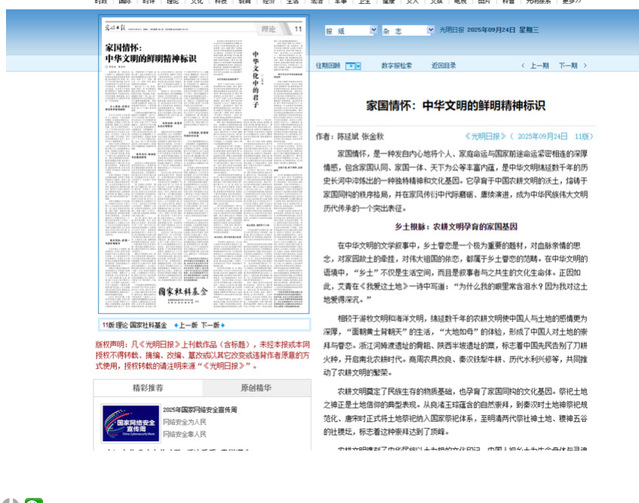Select 中华文化中的君子 article on newspaper page

(x=255, y=75)
